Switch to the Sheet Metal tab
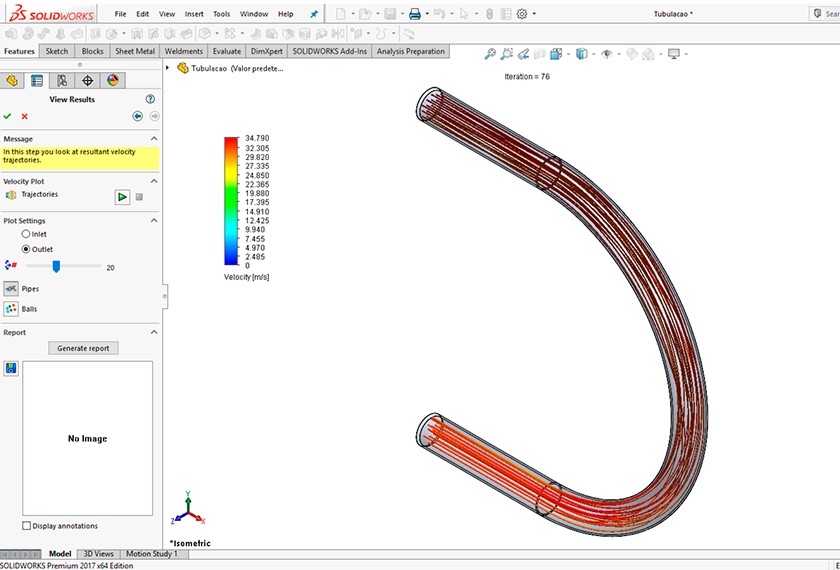 tap(135, 51)
